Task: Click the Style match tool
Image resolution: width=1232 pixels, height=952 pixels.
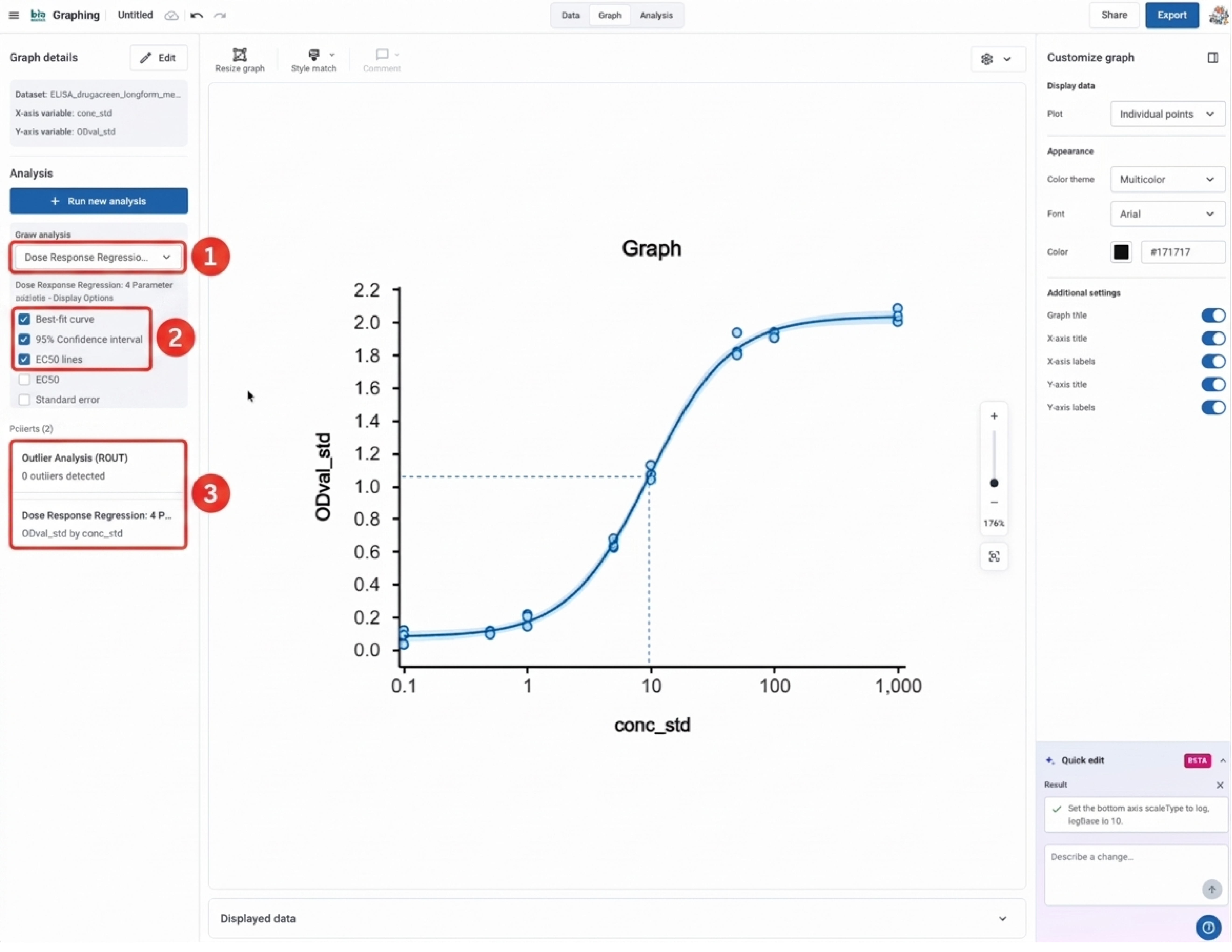Action: (x=314, y=60)
